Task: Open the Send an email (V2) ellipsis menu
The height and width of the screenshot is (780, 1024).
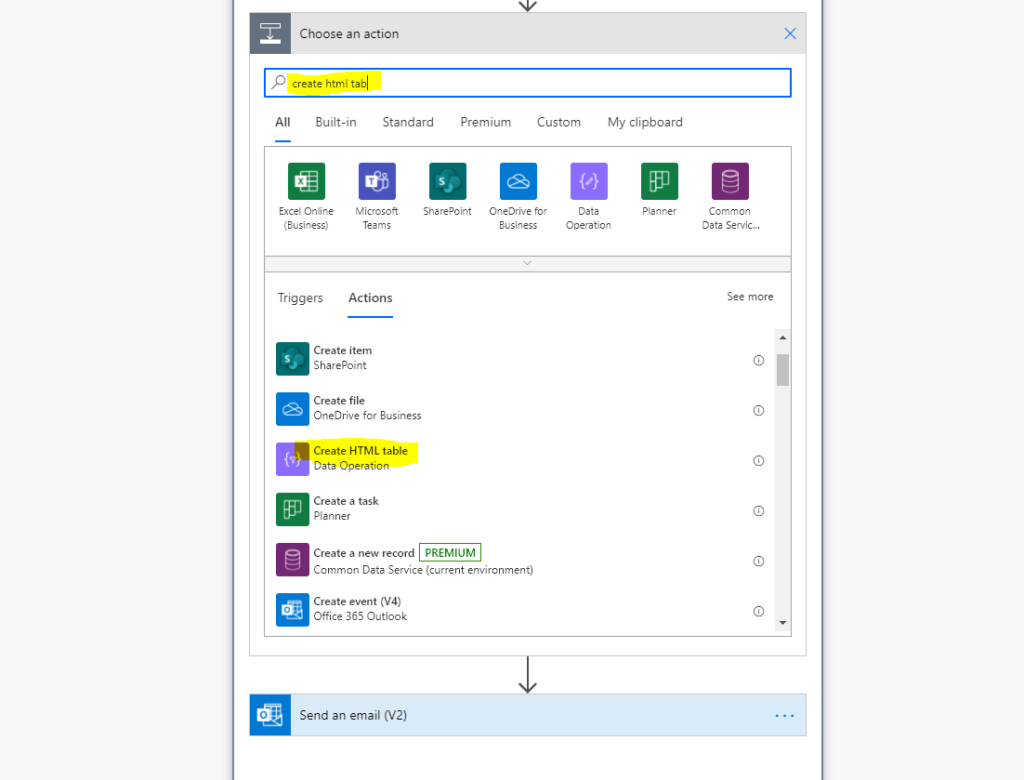Action: point(784,716)
